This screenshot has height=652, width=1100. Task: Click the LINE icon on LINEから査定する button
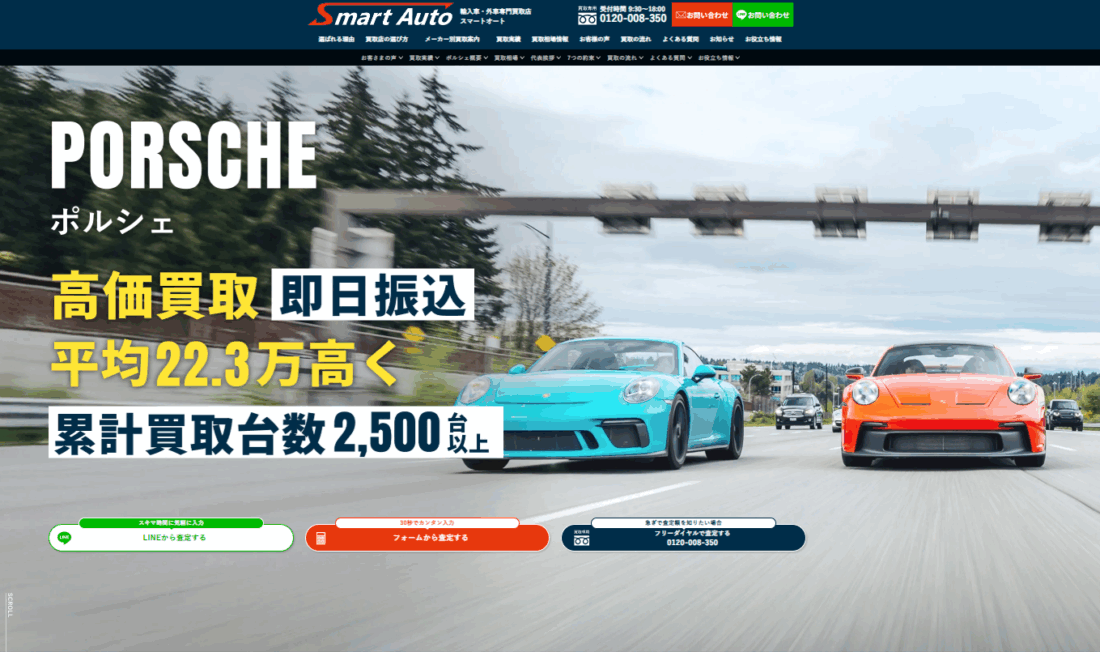[65, 538]
